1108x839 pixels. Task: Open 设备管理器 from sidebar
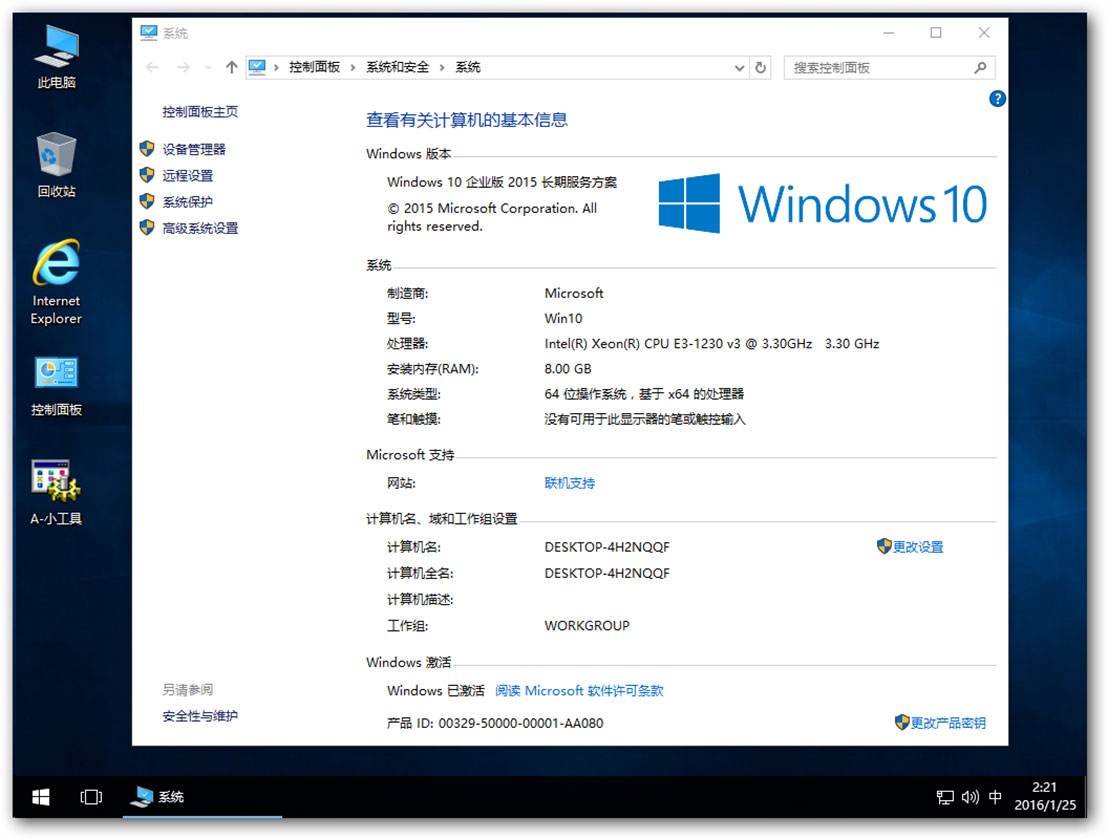(x=194, y=149)
